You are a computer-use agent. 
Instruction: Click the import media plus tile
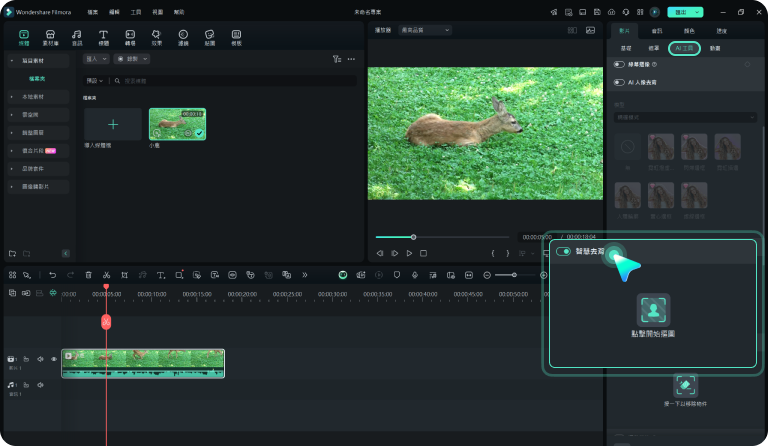113,124
